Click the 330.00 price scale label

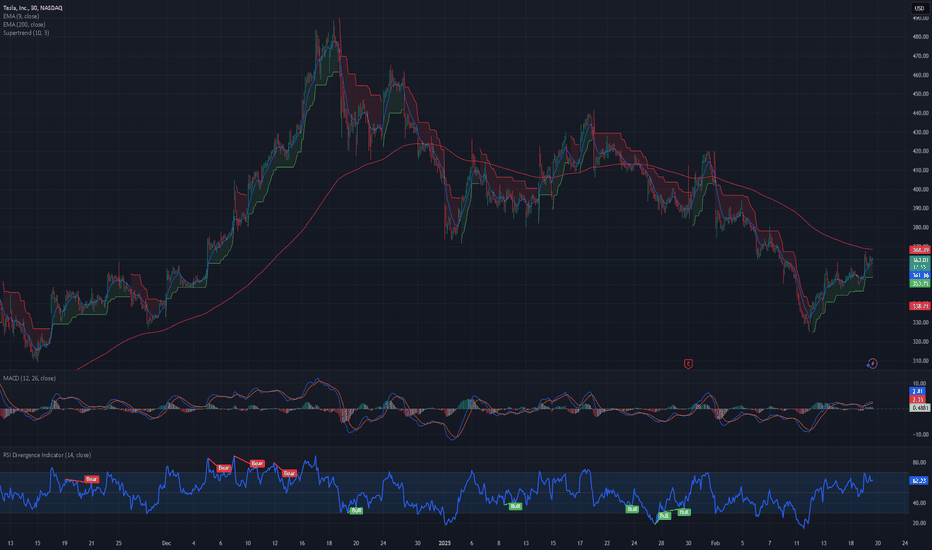point(921,322)
